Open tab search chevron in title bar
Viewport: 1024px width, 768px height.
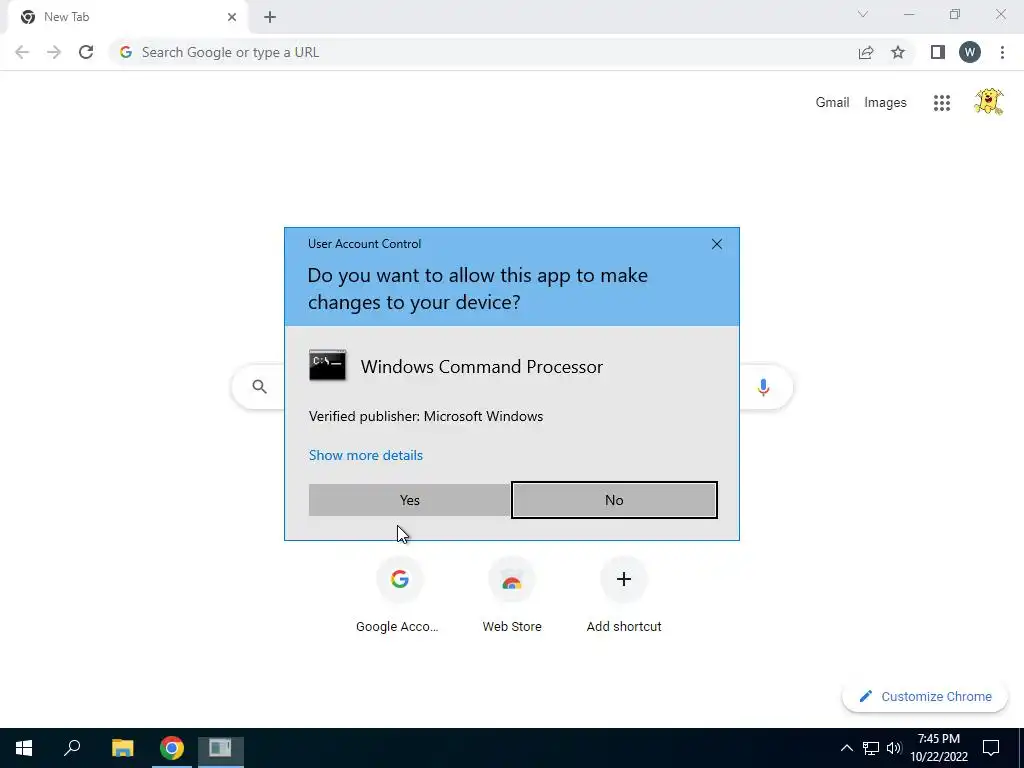863,14
